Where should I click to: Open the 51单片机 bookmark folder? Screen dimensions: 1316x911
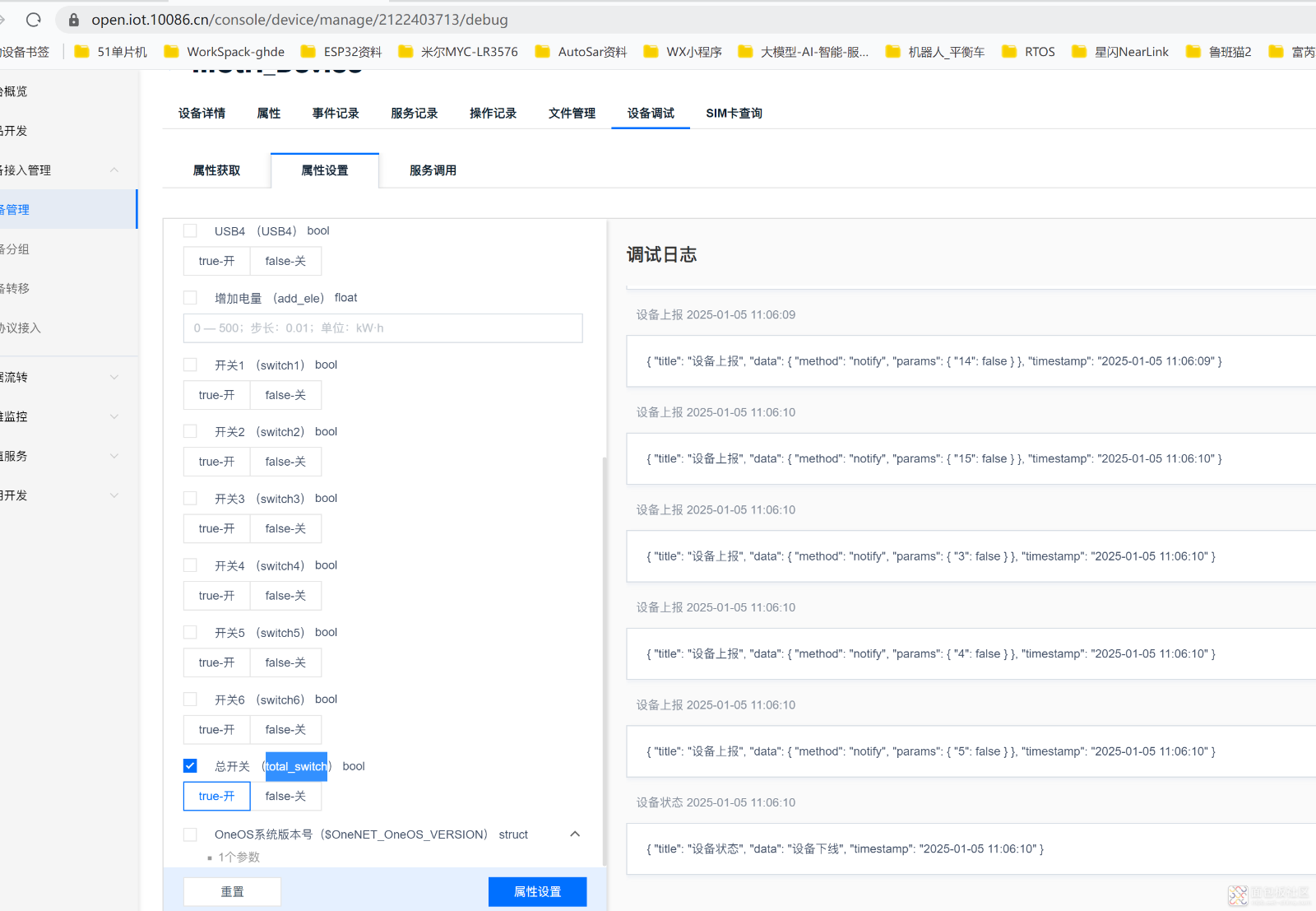[111, 52]
